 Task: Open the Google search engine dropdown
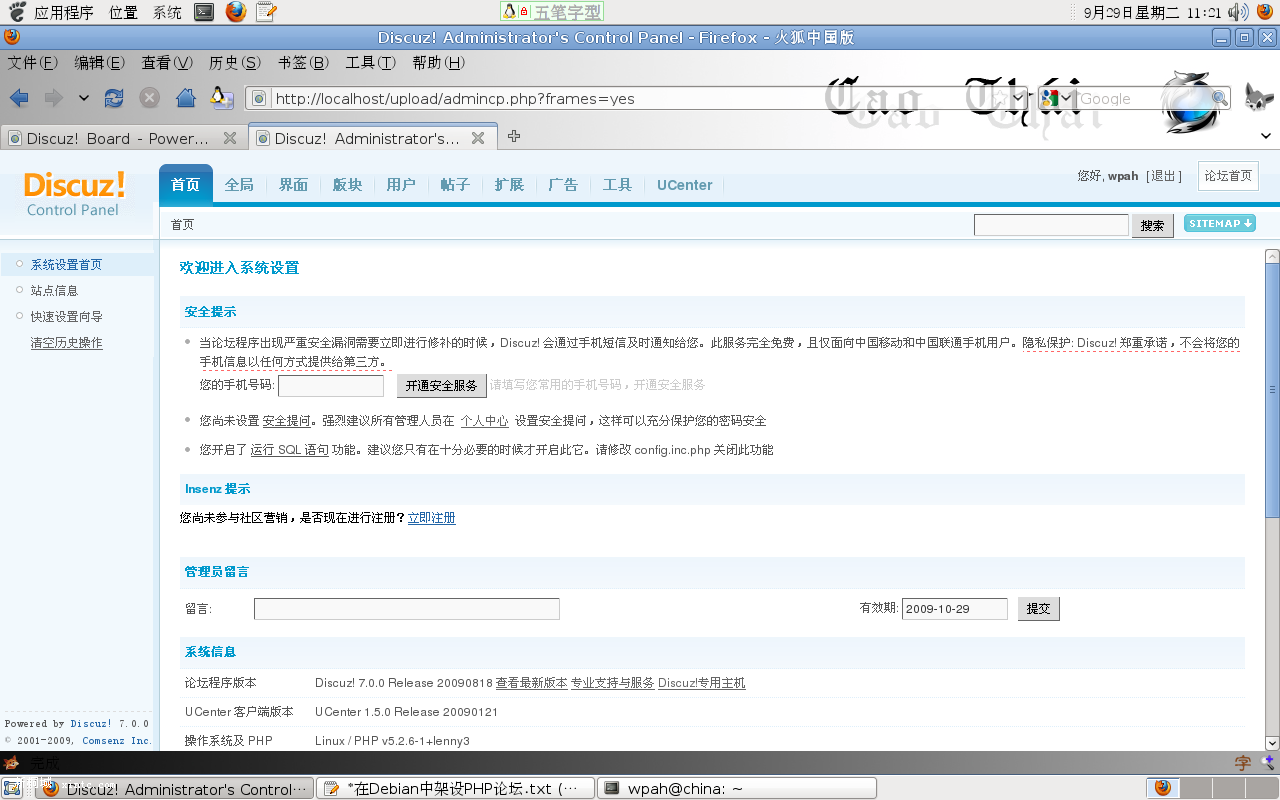1063,98
